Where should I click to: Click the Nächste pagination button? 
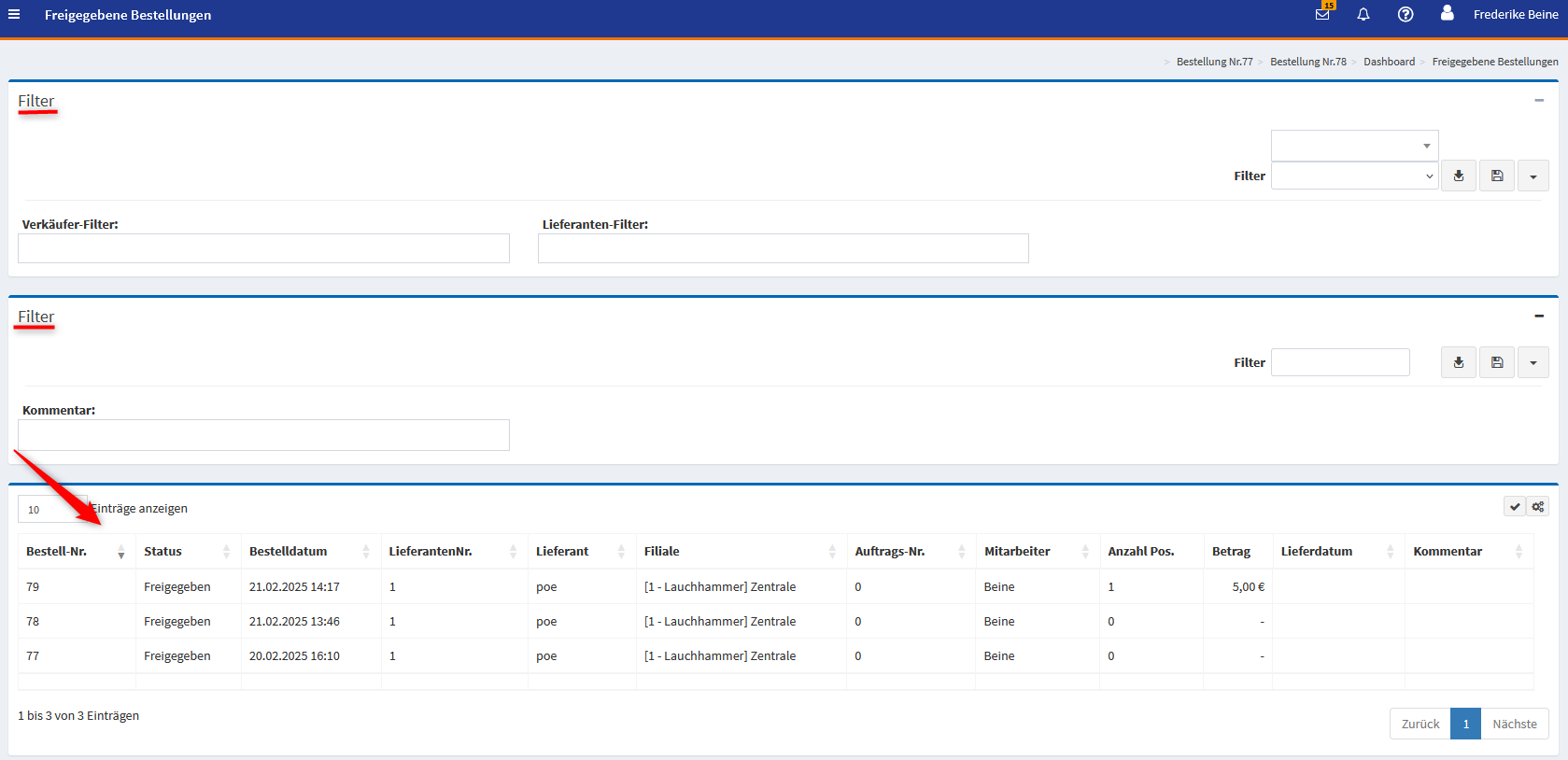[x=1514, y=724]
